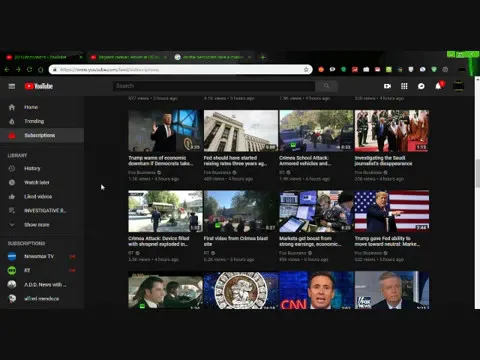Image resolution: width=480 pixels, height=360 pixels.
Task: Play the two men in car thumbnail
Action: (x=165, y=290)
